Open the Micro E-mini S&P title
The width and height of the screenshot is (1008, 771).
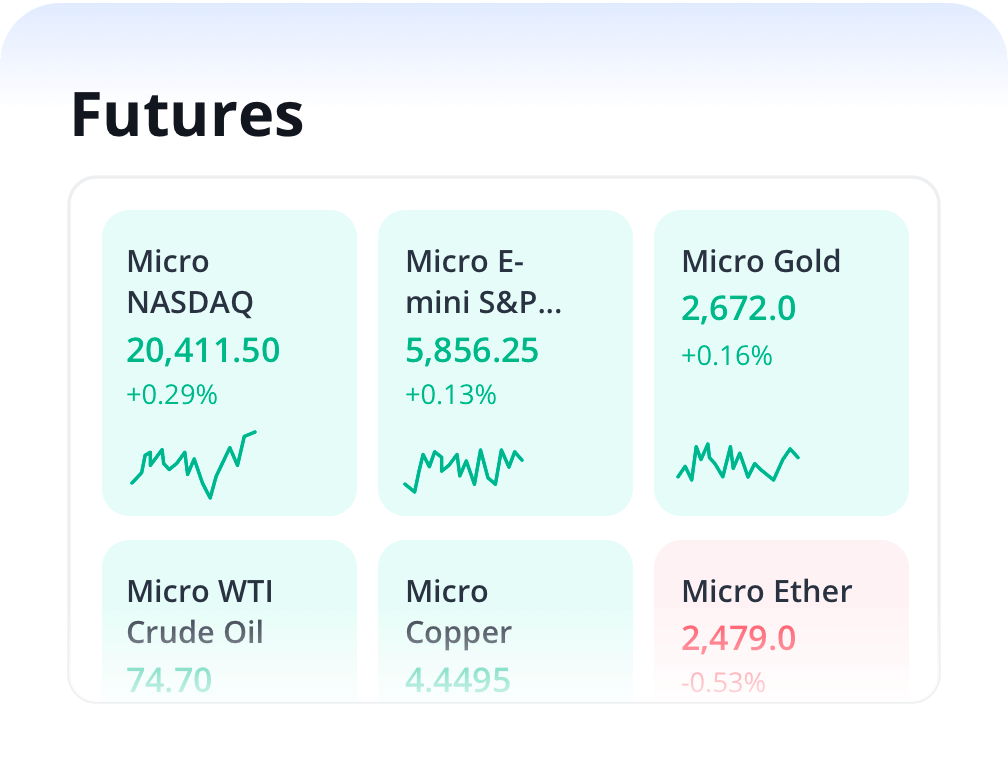(x=483, y=281)
